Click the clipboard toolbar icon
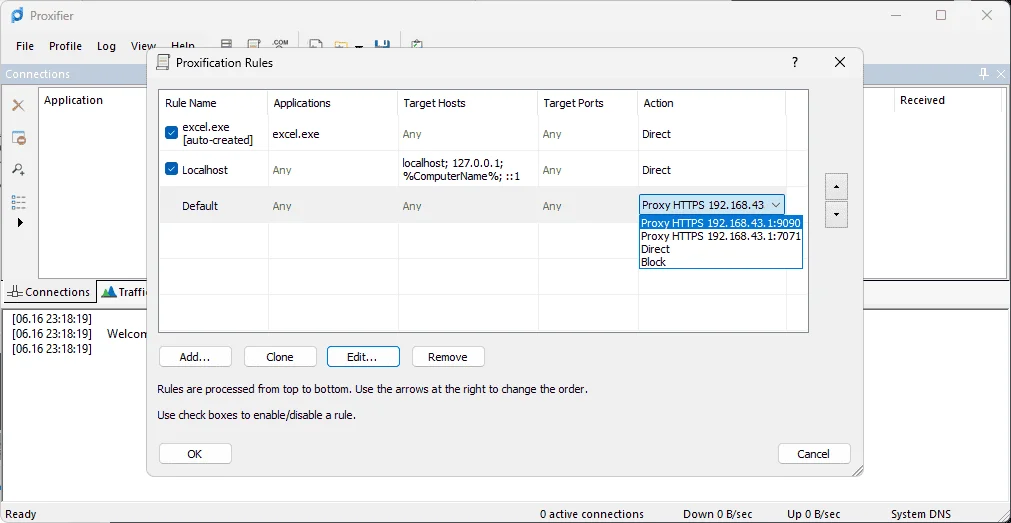 tap(417, 44)
